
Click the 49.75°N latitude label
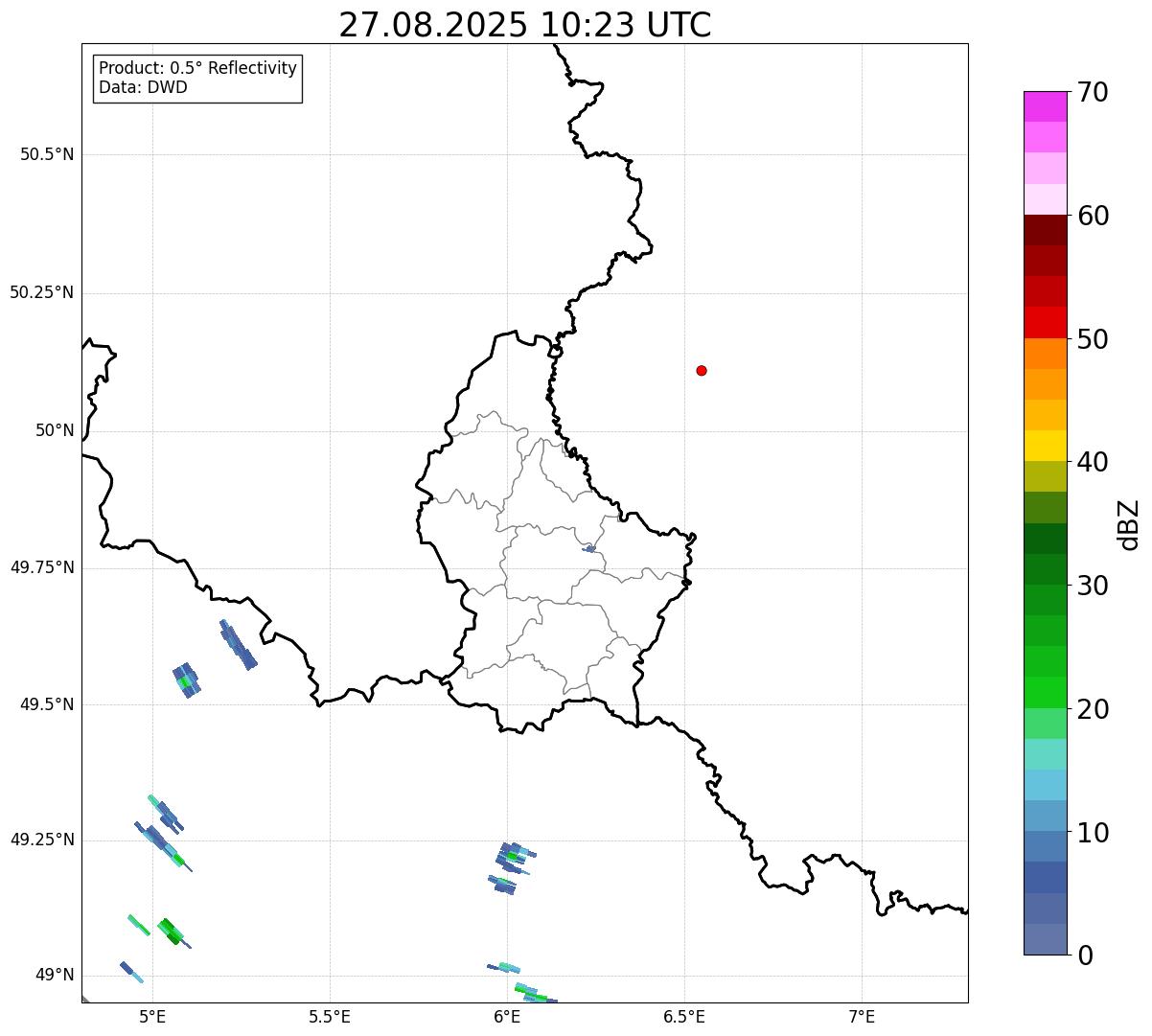42,567
